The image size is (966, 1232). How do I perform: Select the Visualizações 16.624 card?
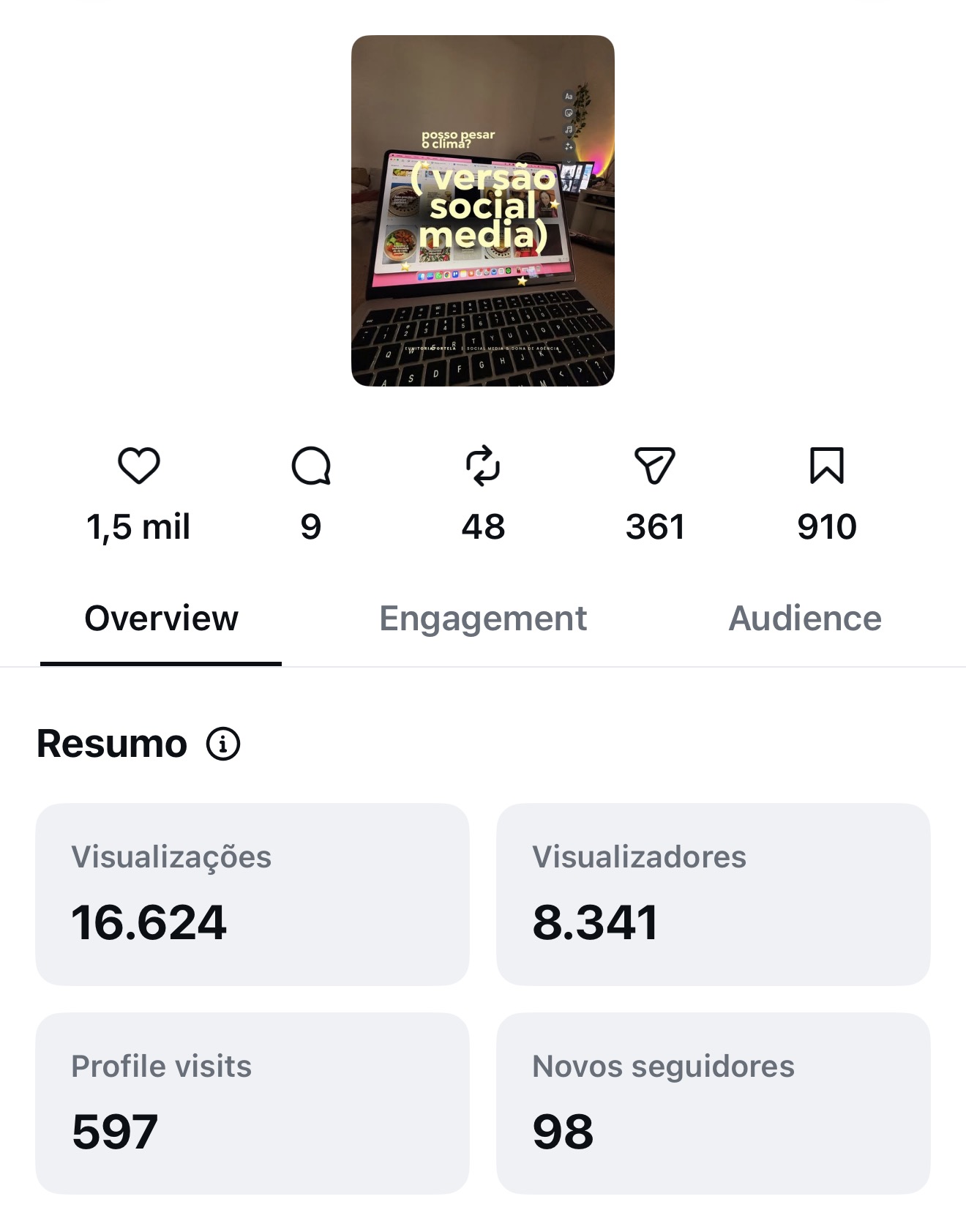[x=252, y=895]
